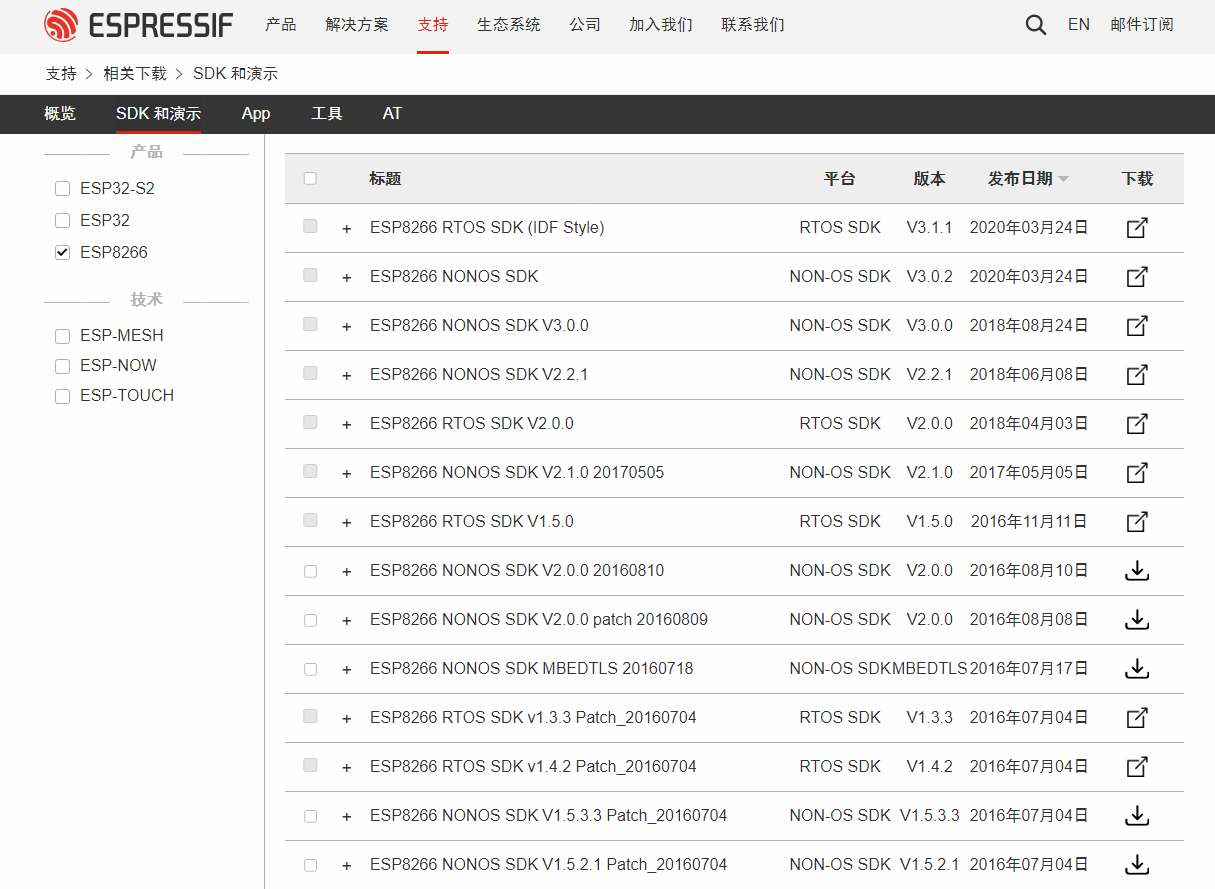
Task: Open external link for RTOS SDK V2.0.0
Action: click(1137, 424)
